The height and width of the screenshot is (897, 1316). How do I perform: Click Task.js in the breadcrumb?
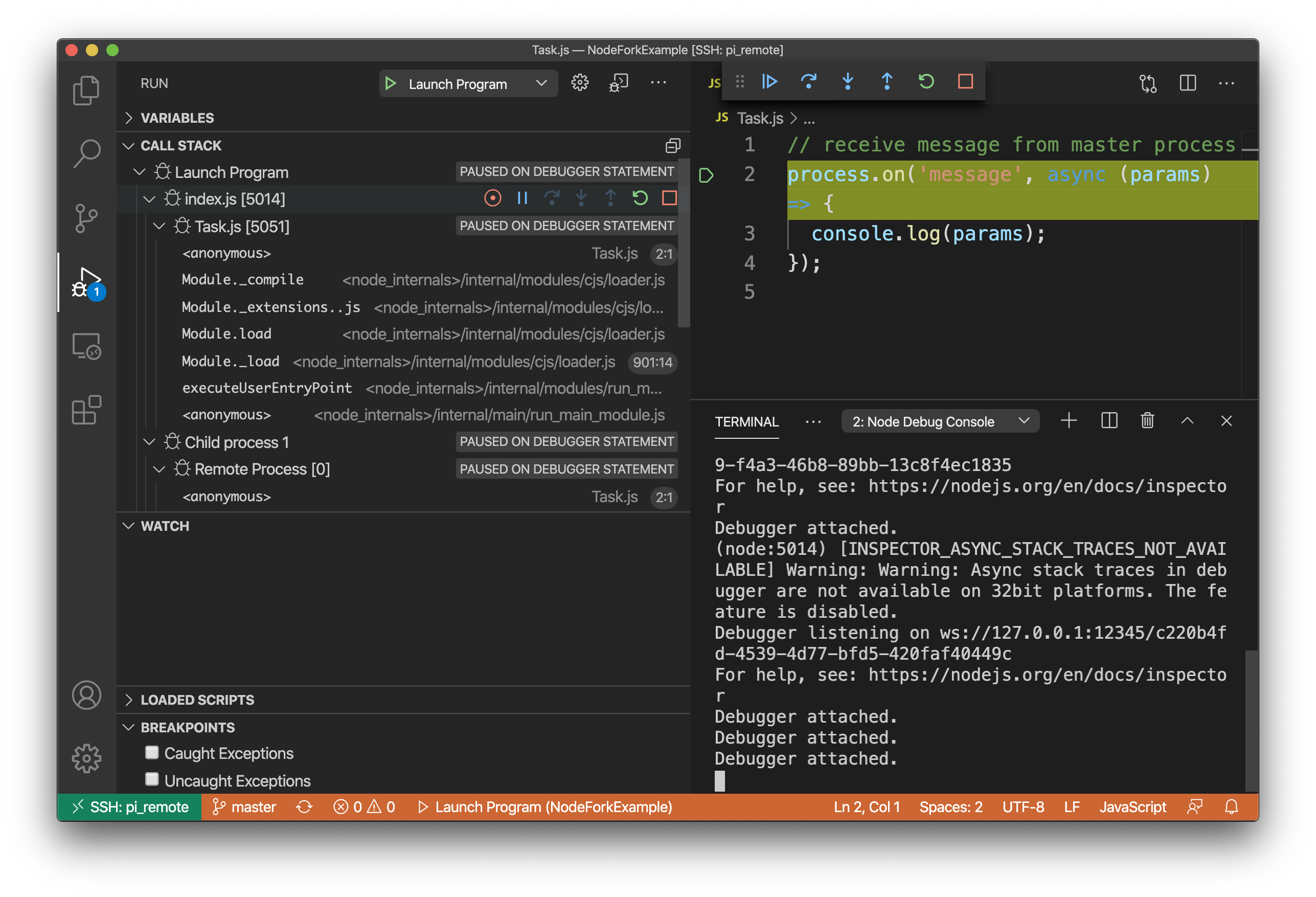(760, 118)
